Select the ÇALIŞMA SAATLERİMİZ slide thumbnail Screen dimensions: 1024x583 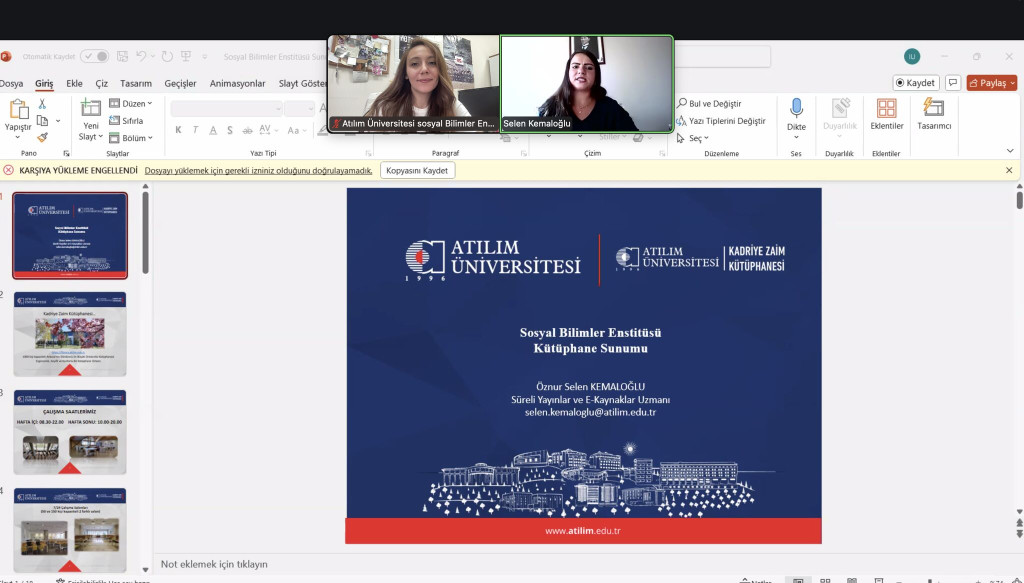(x=70, y=432)
